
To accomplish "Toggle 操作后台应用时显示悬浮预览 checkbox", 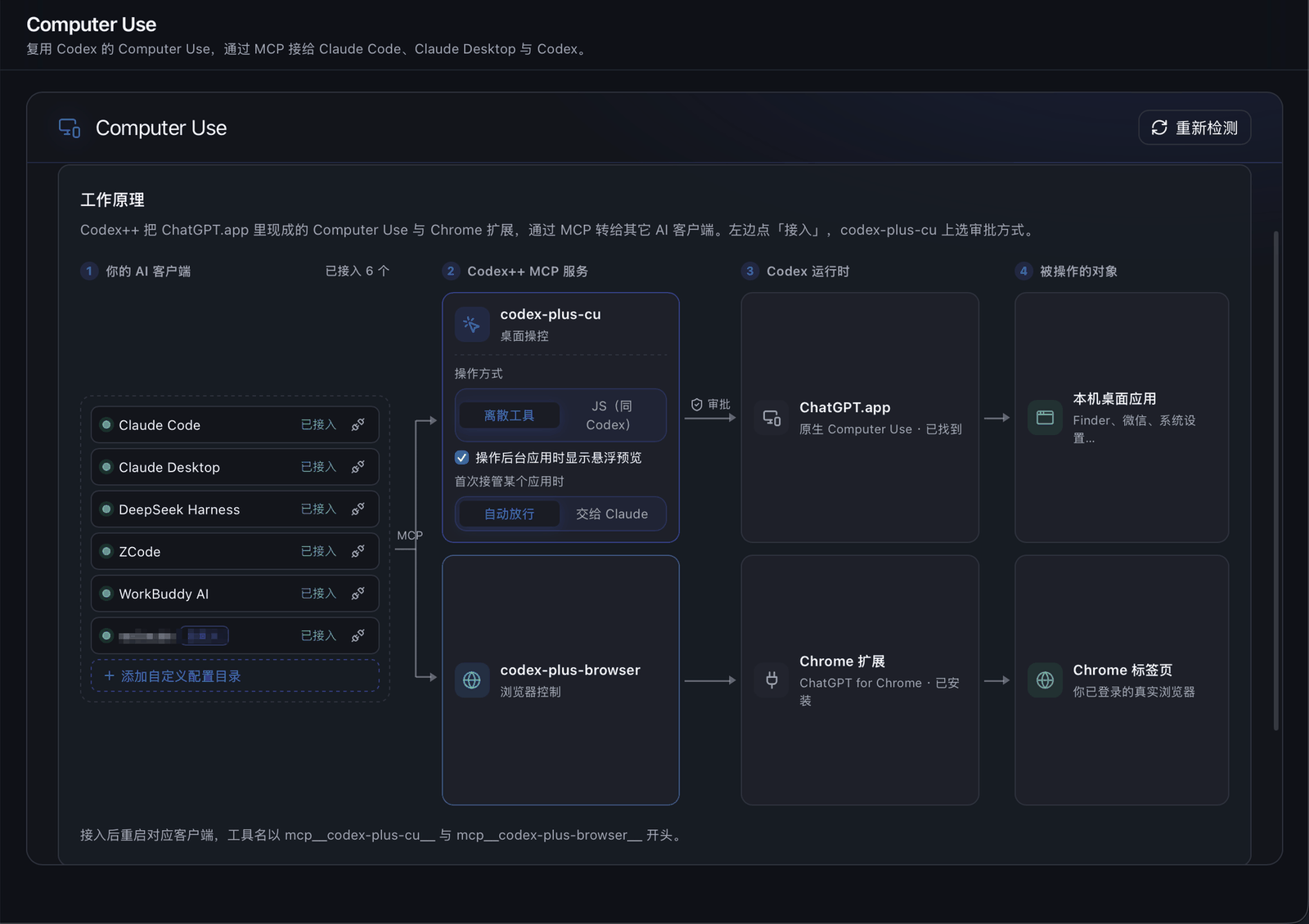I will click(462, 458).
